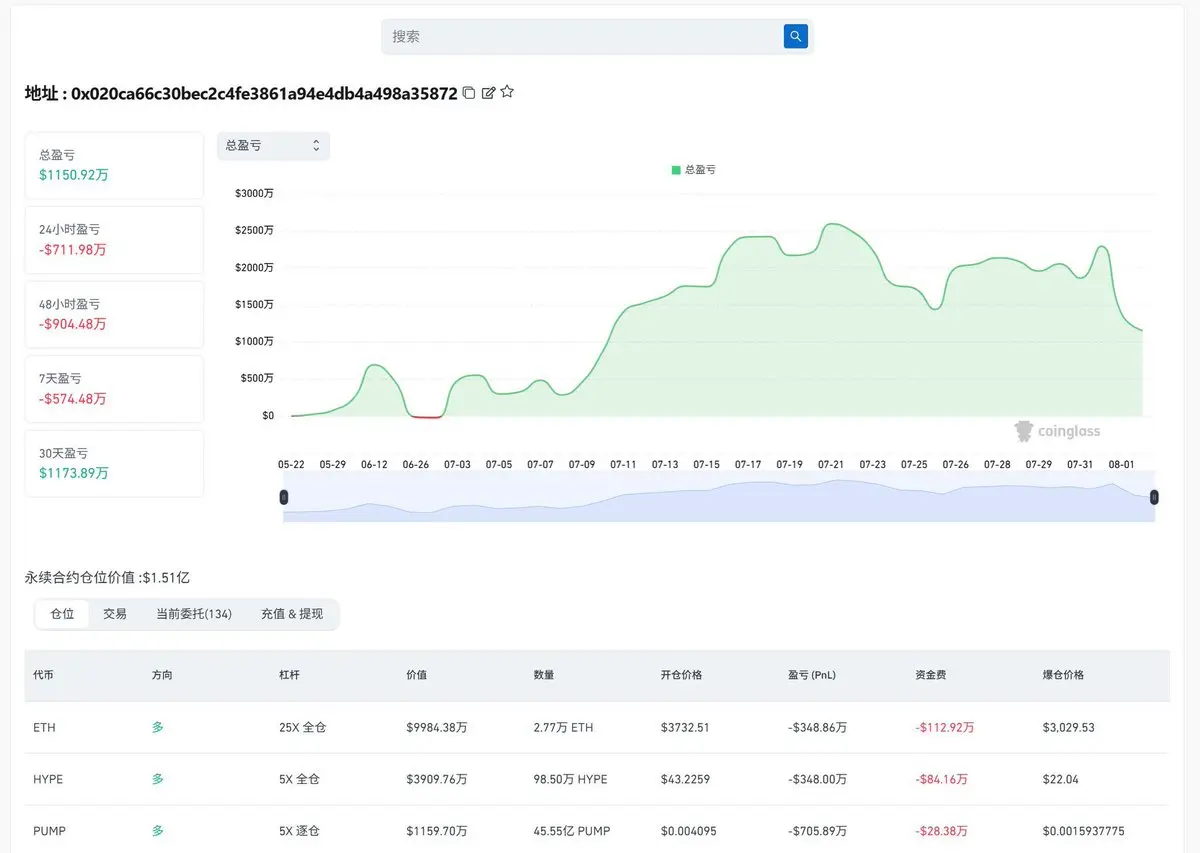Click ETH entry price $3732.51

coord(685,728)
